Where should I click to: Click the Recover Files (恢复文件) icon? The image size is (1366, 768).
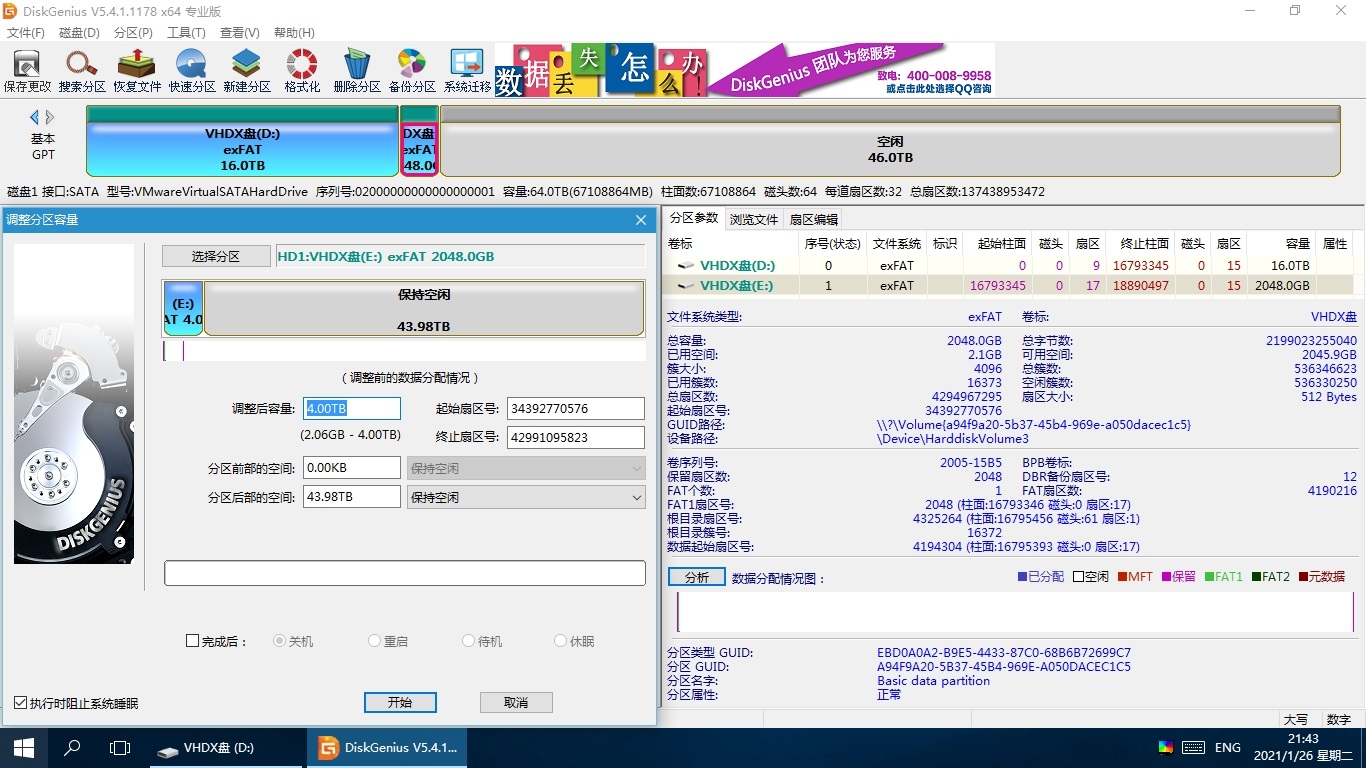pos(137,70)
